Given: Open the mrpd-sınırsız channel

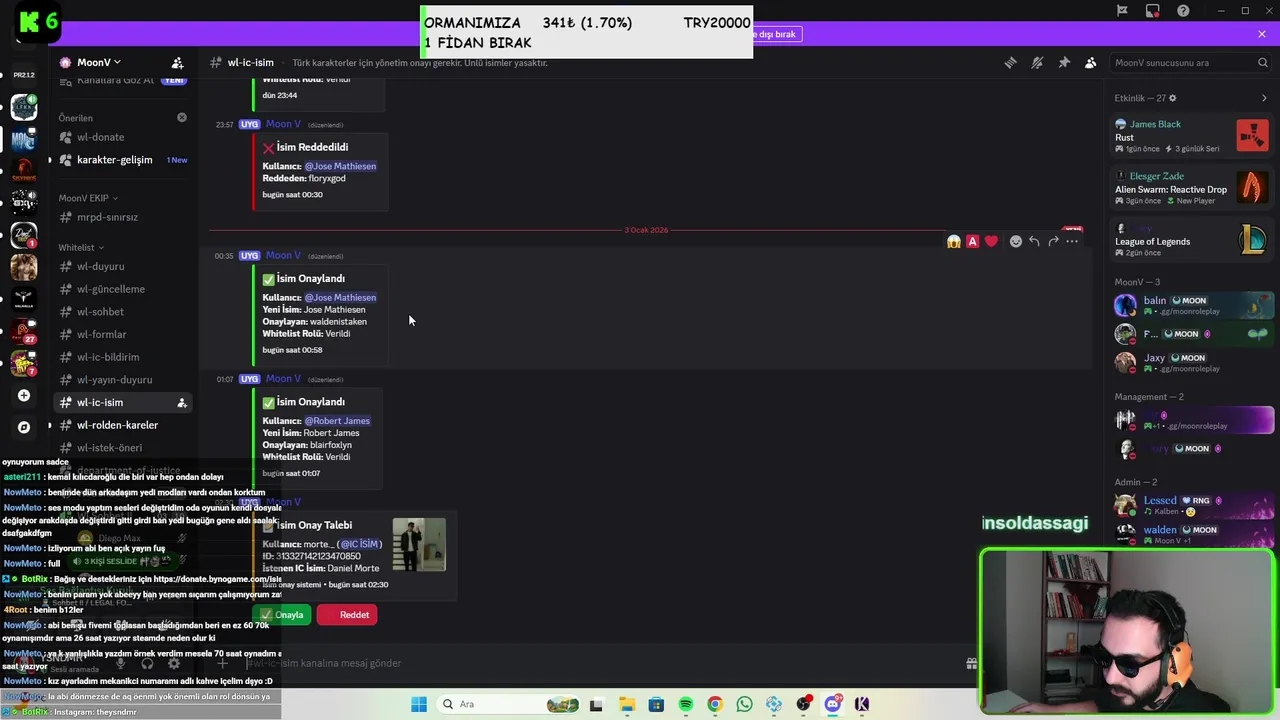Looking at the screenshot, I should (x=107, y=217).
